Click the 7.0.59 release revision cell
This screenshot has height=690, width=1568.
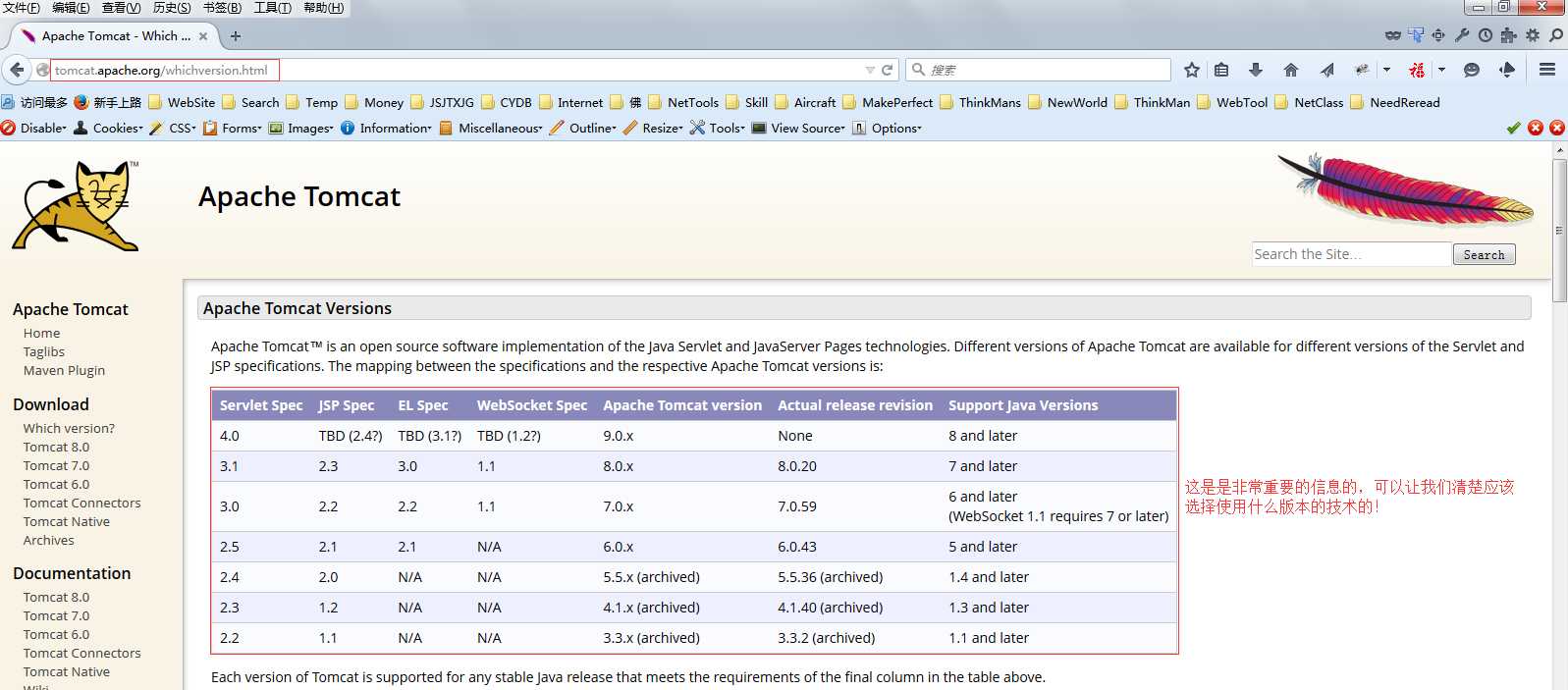pos(797,506)
